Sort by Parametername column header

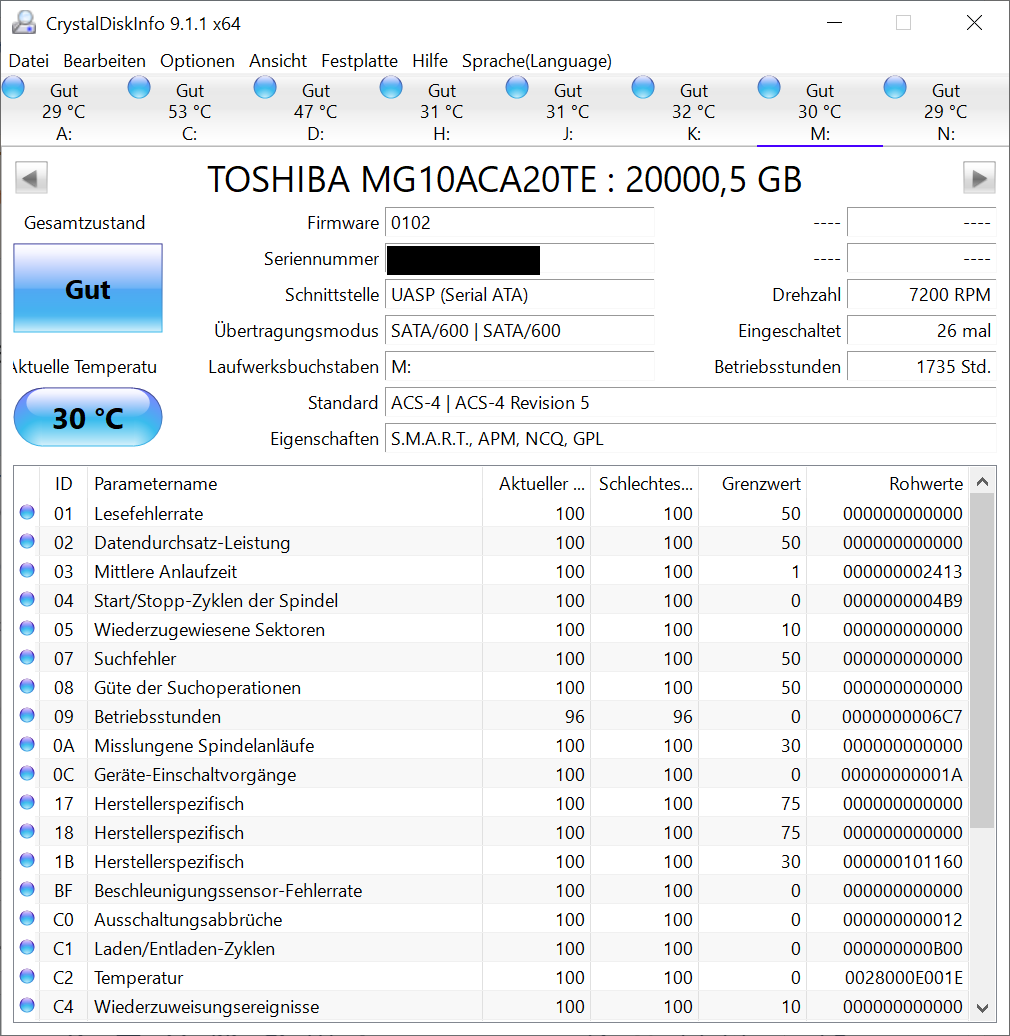coord(285,484)
